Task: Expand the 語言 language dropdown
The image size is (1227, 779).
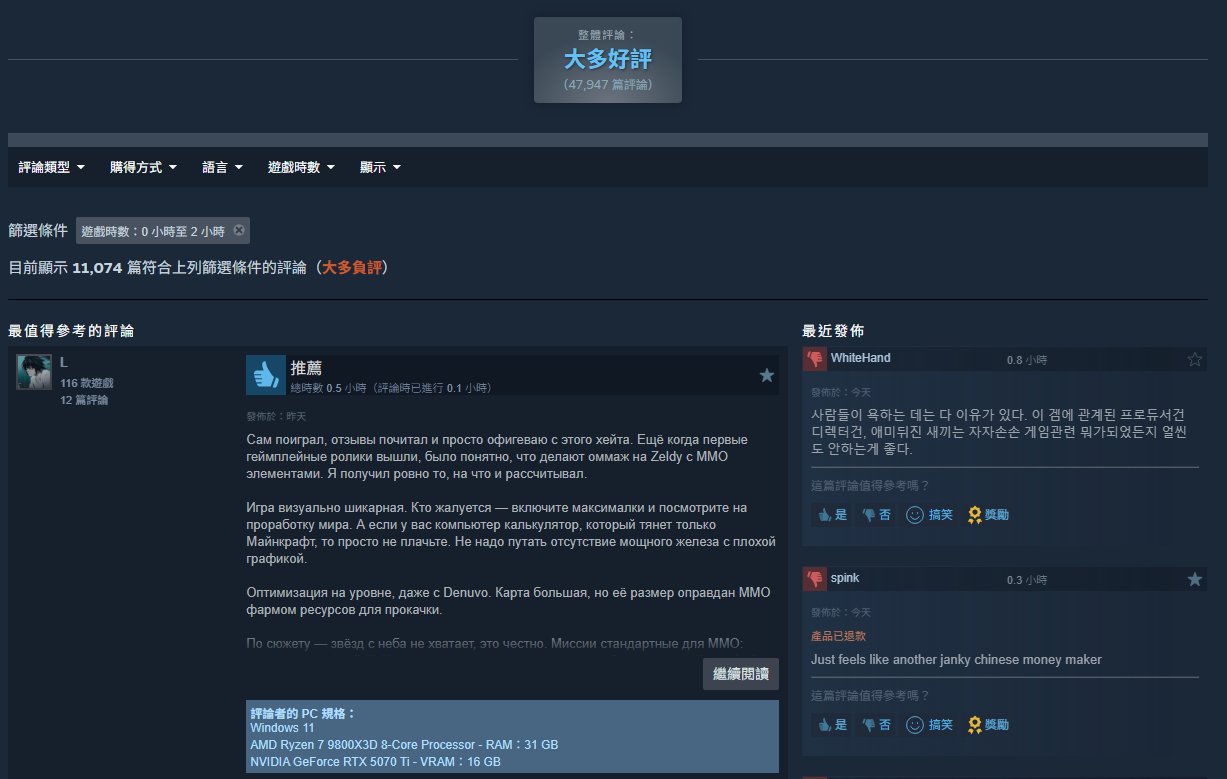Action: tap(222, 167)
